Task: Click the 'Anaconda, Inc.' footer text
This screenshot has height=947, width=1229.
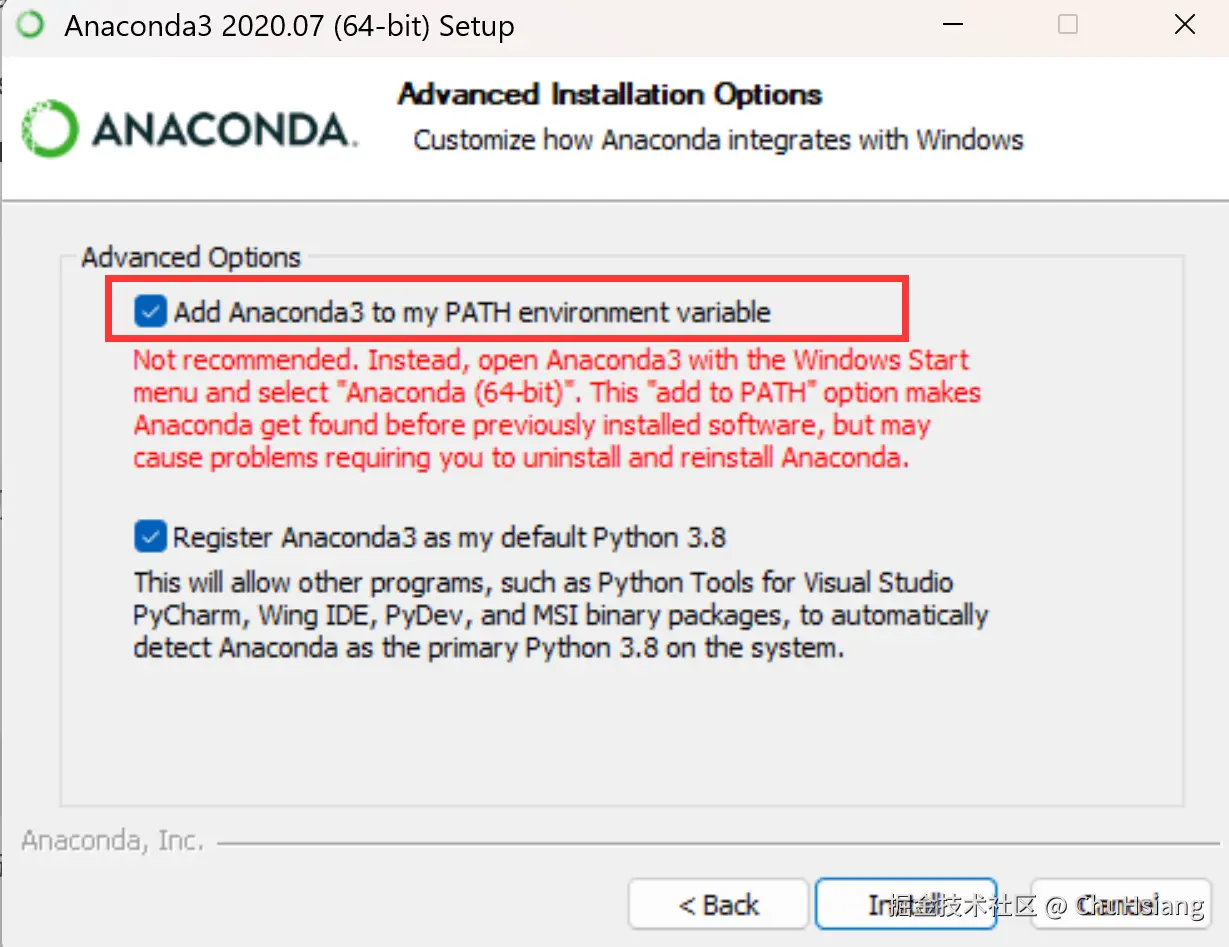Action: (113, 841)
